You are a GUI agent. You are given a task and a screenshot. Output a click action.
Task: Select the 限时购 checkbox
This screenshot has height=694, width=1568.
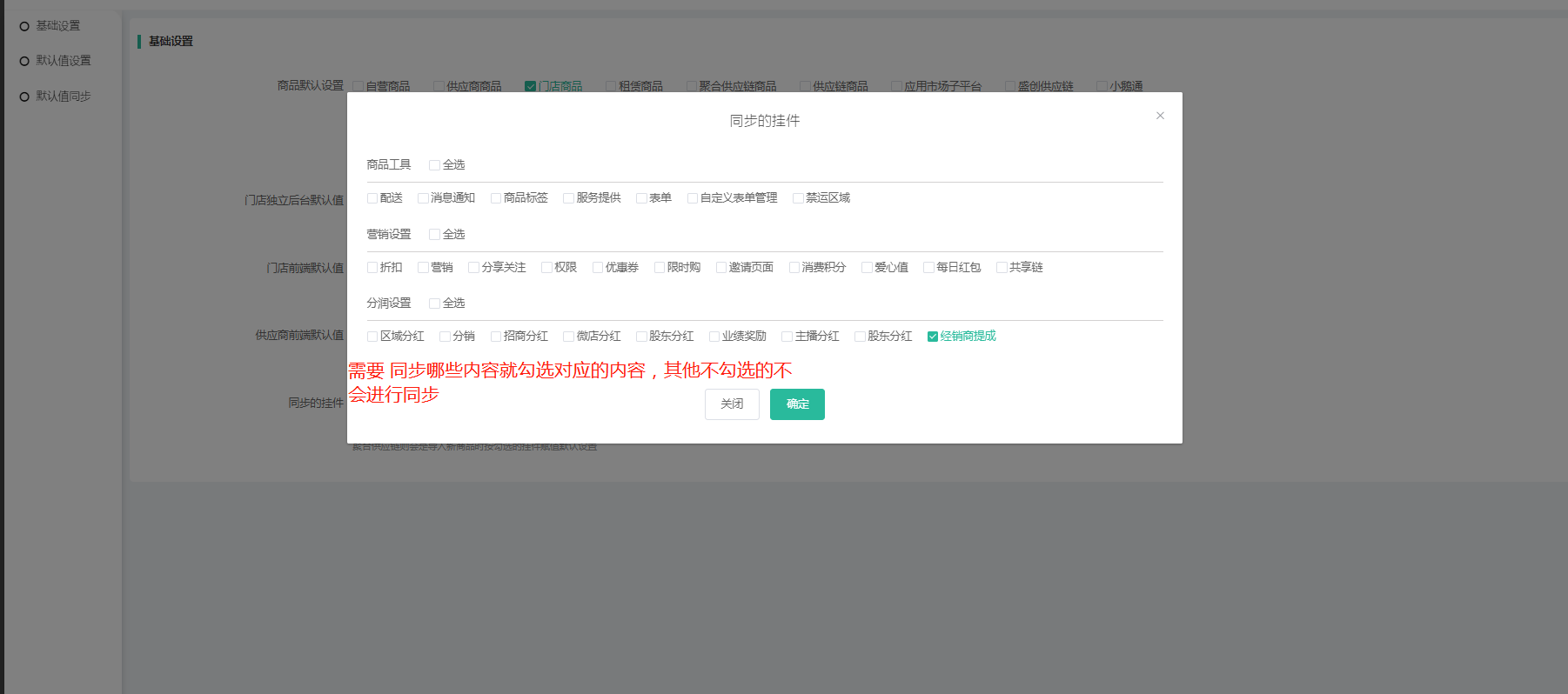pyautogui.click(x=660, y=268)
